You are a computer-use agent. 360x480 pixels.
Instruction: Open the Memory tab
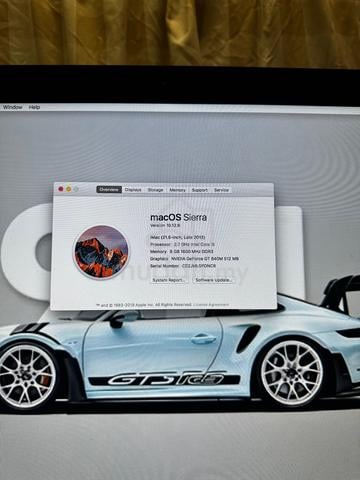pyautogui.click(x=177, y=190)
